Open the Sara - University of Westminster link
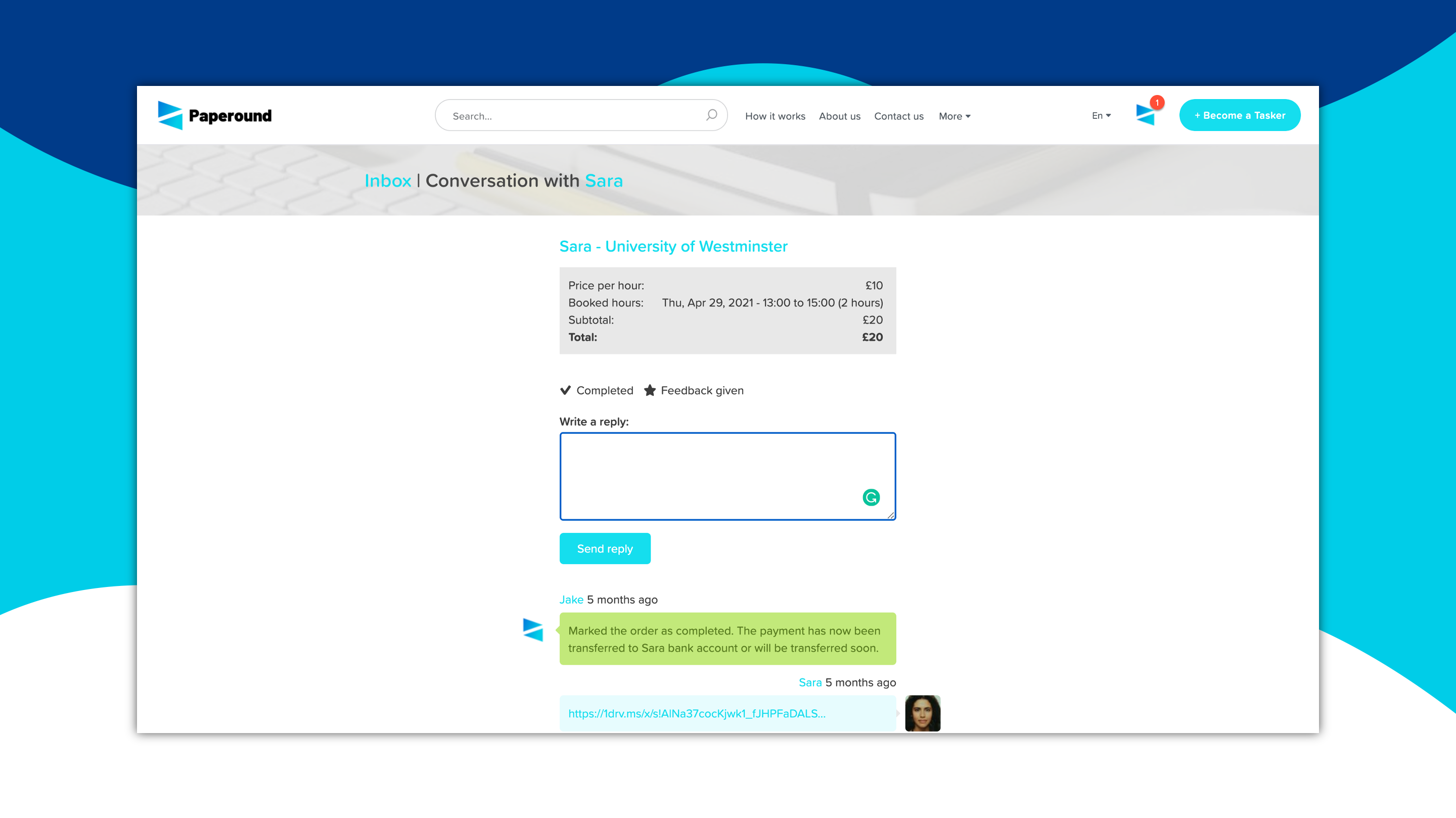This screenshot has width=1456, height=818. (673, 246)
